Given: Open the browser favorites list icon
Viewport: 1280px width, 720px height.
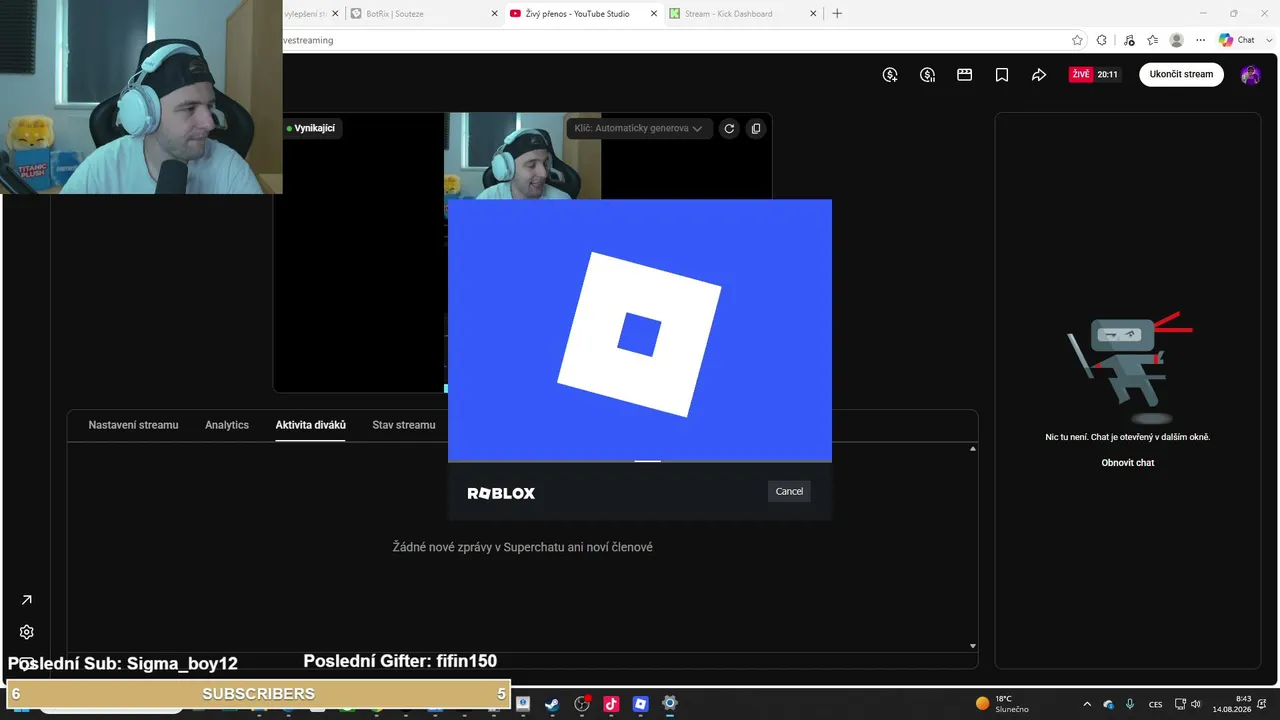Looking at the screenshot, I should (1153, 40).
